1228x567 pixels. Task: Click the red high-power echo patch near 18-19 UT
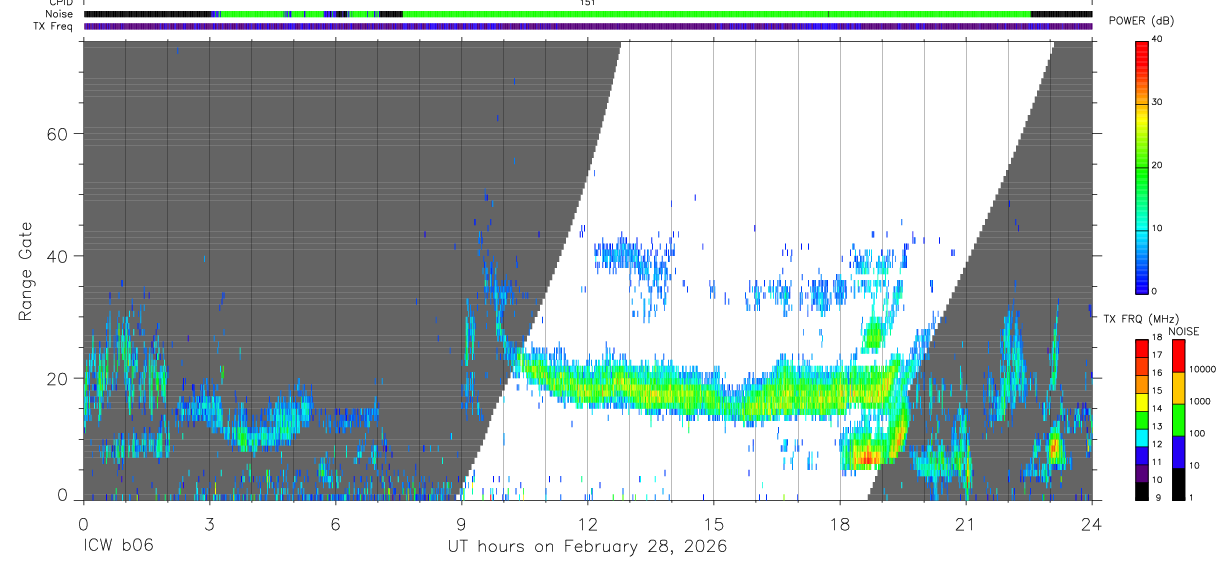point(866,458)
